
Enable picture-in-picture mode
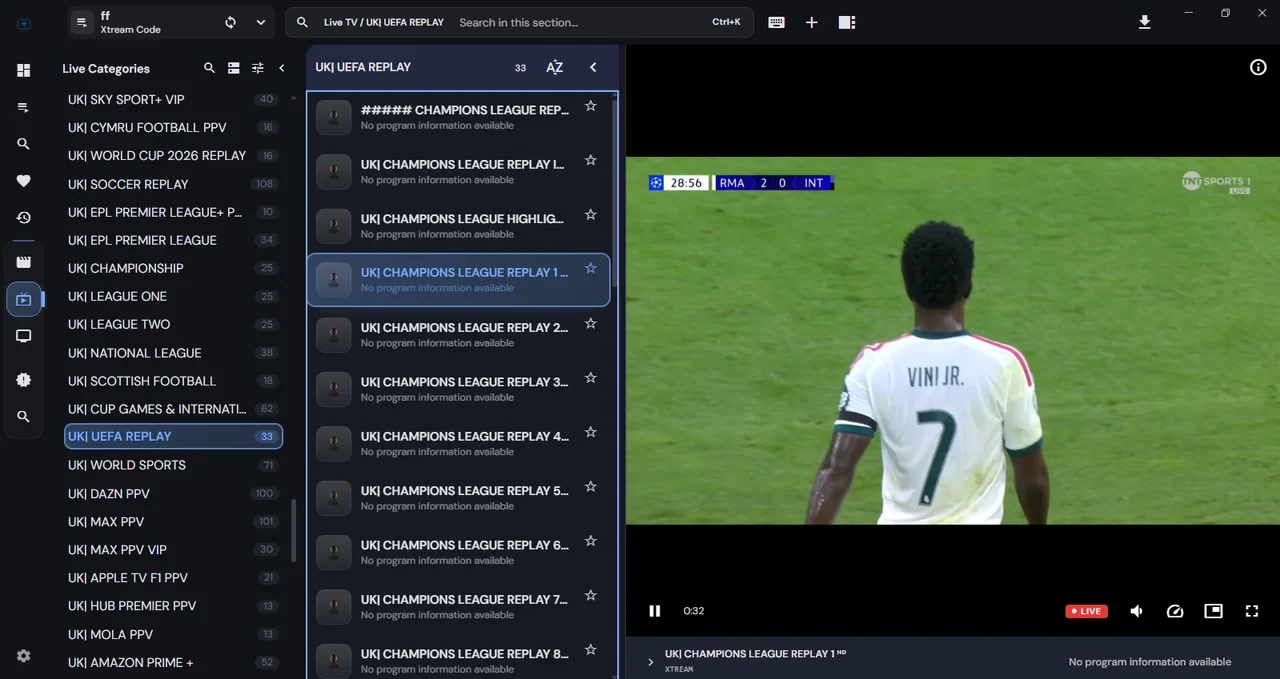coord(1213,611)
